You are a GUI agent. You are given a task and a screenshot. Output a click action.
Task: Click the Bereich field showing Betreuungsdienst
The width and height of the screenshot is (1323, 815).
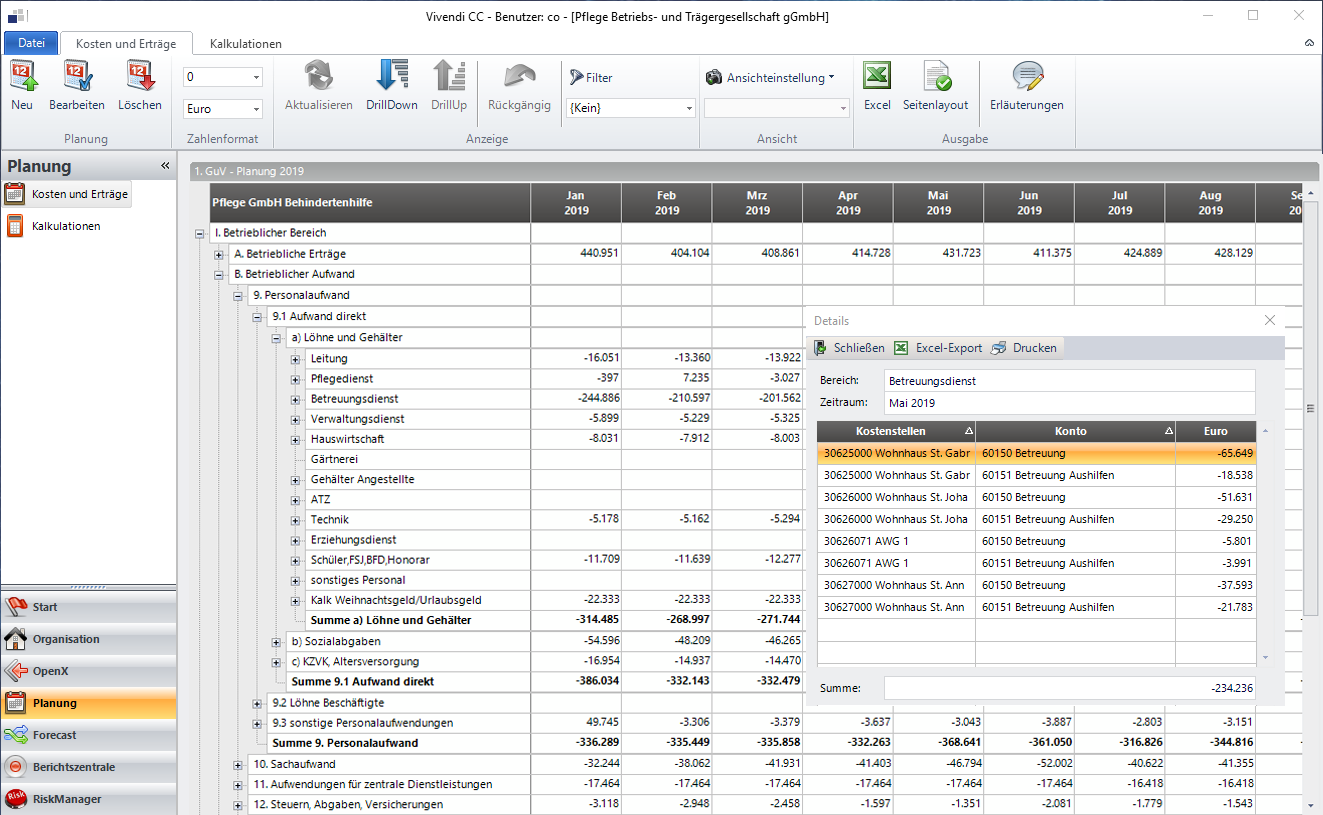coord(1068,379)
